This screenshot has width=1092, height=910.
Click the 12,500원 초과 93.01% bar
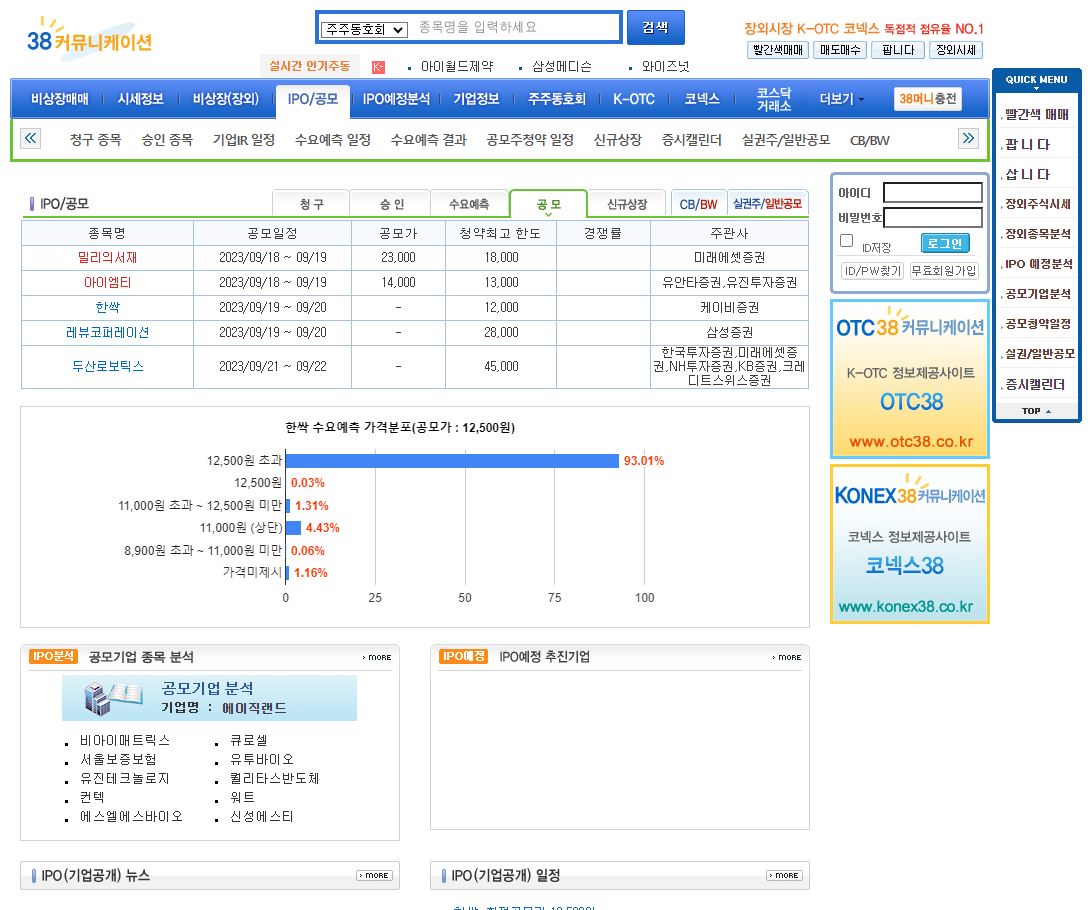point(452,461)
